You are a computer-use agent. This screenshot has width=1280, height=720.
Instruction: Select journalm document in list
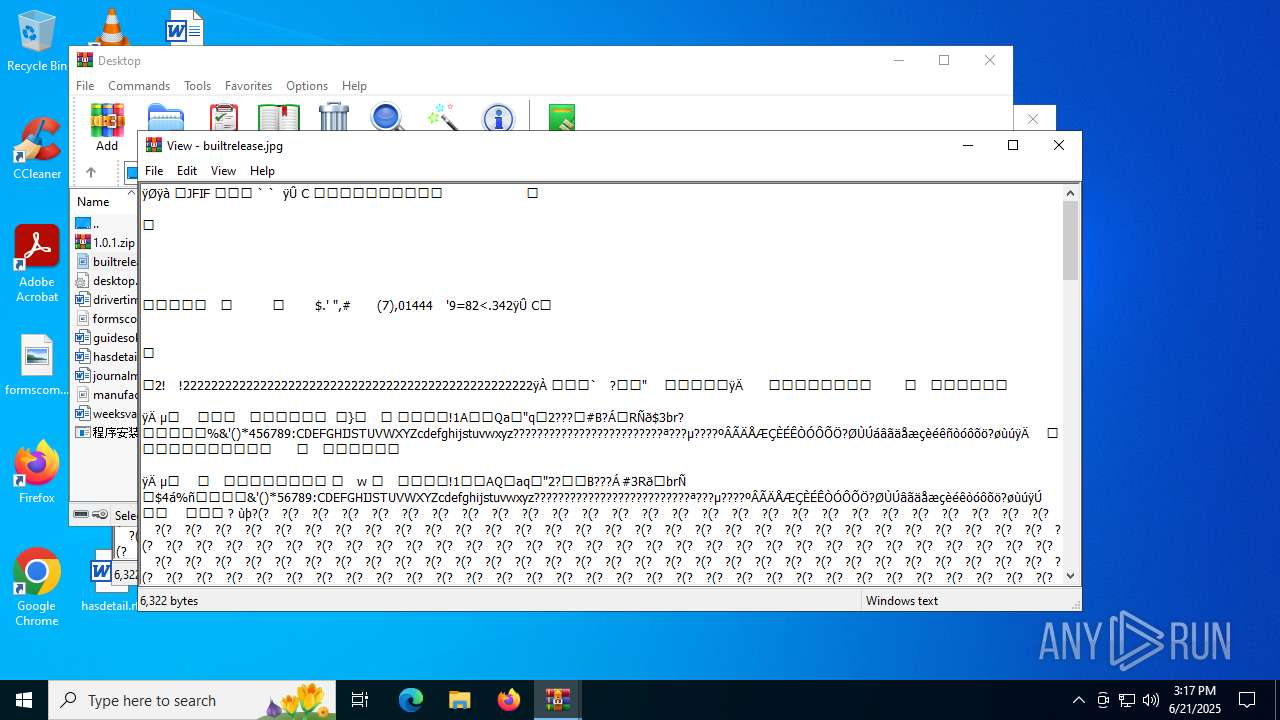coord(106,375)
